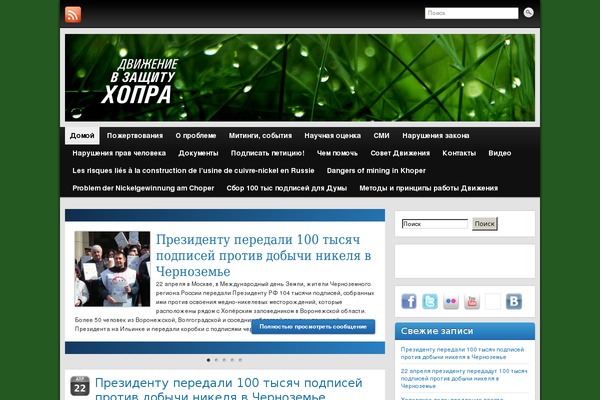This screenshot has width=600, height=400.
Task: Open the Facebook social icon
Action: pos(409,301)
